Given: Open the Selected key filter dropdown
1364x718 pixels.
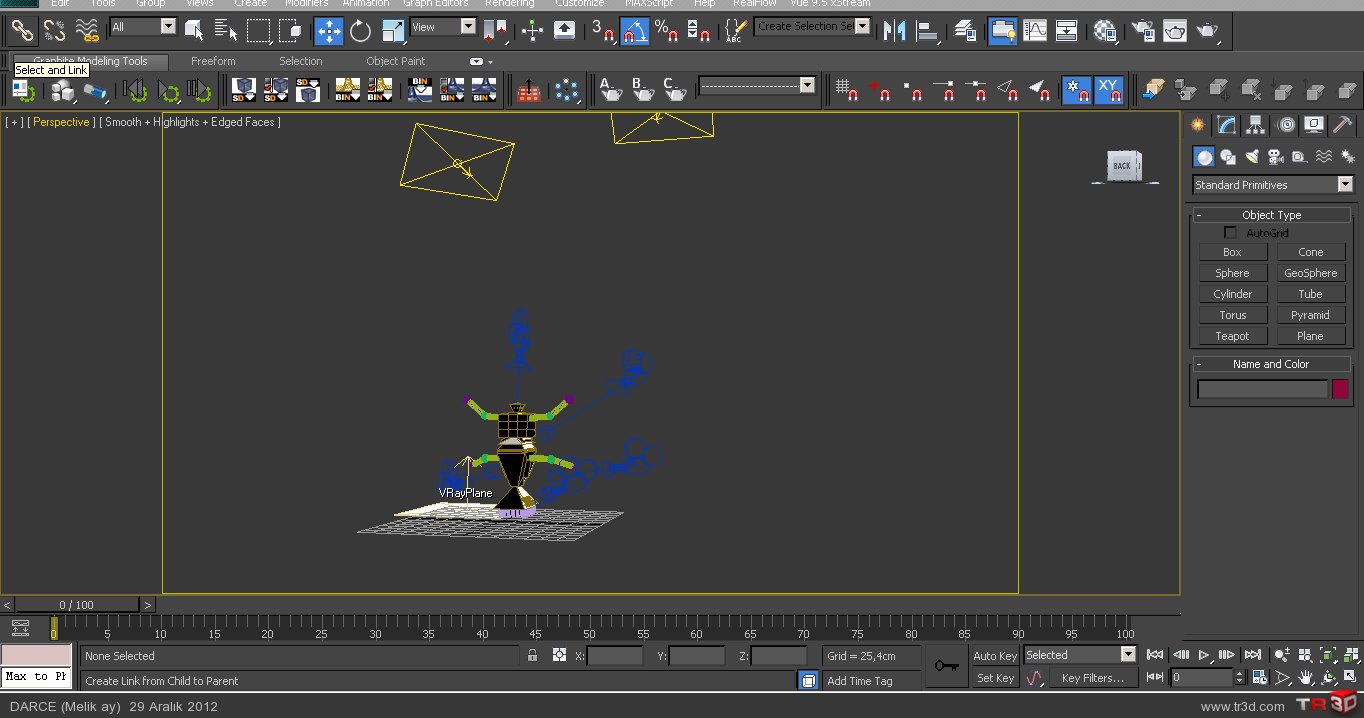Looking at the screenshot, I should point(1080,655).
